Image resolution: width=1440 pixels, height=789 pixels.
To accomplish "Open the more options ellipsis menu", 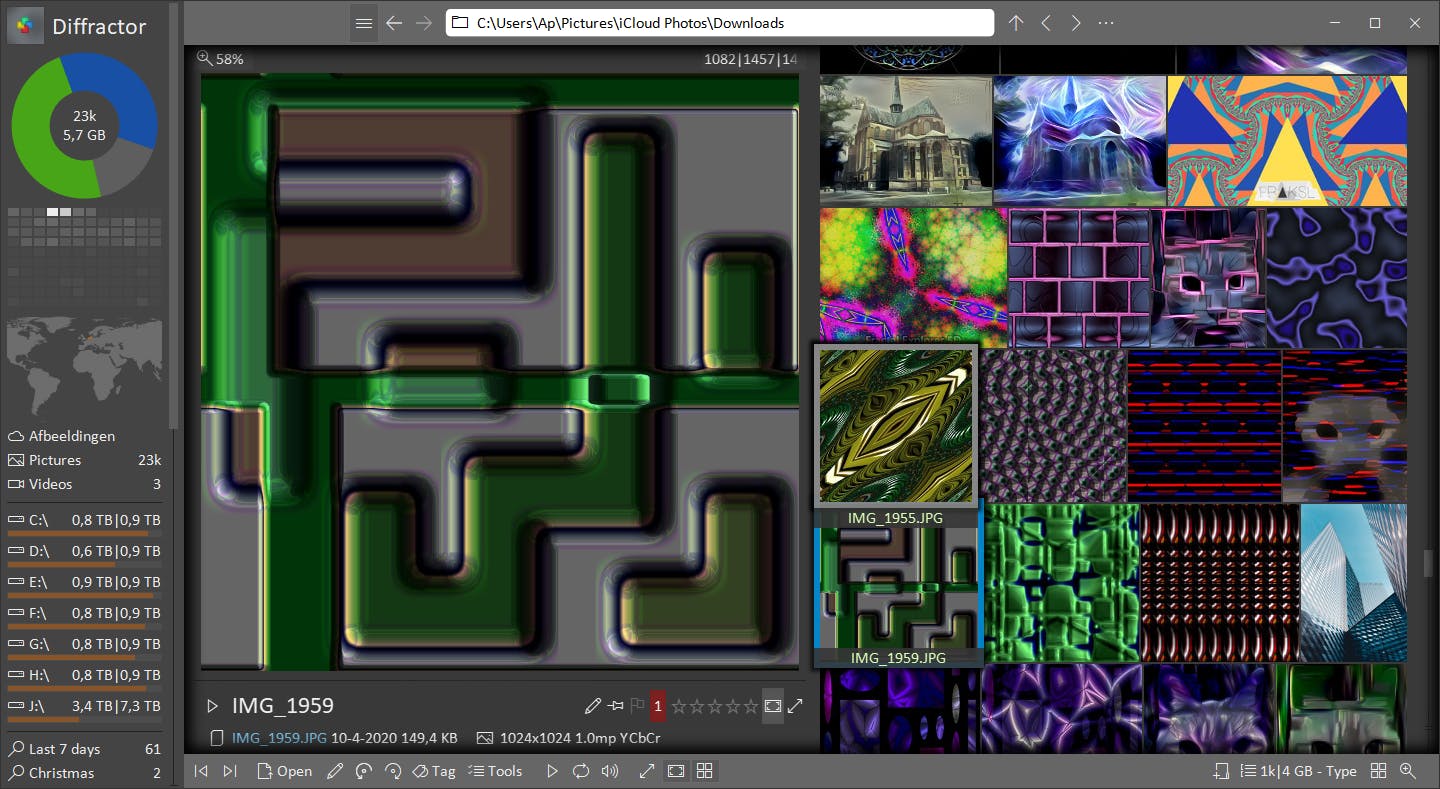I will 1106,23.
